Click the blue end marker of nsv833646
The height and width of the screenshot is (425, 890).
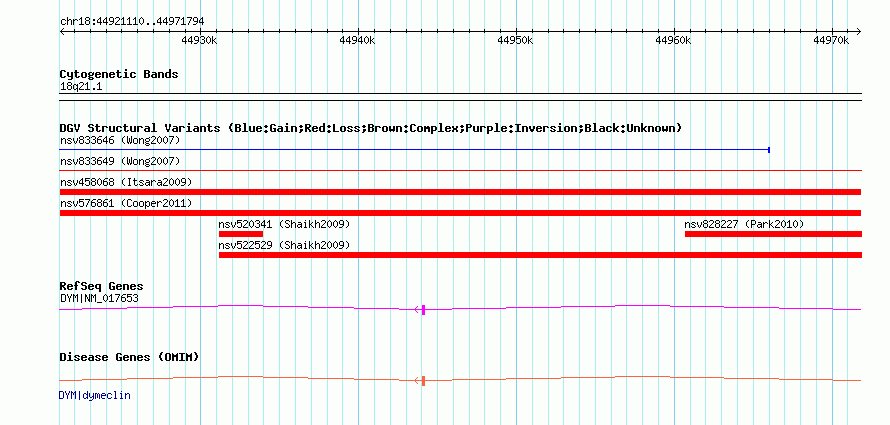pyautogui.click(x=769, y=150)
